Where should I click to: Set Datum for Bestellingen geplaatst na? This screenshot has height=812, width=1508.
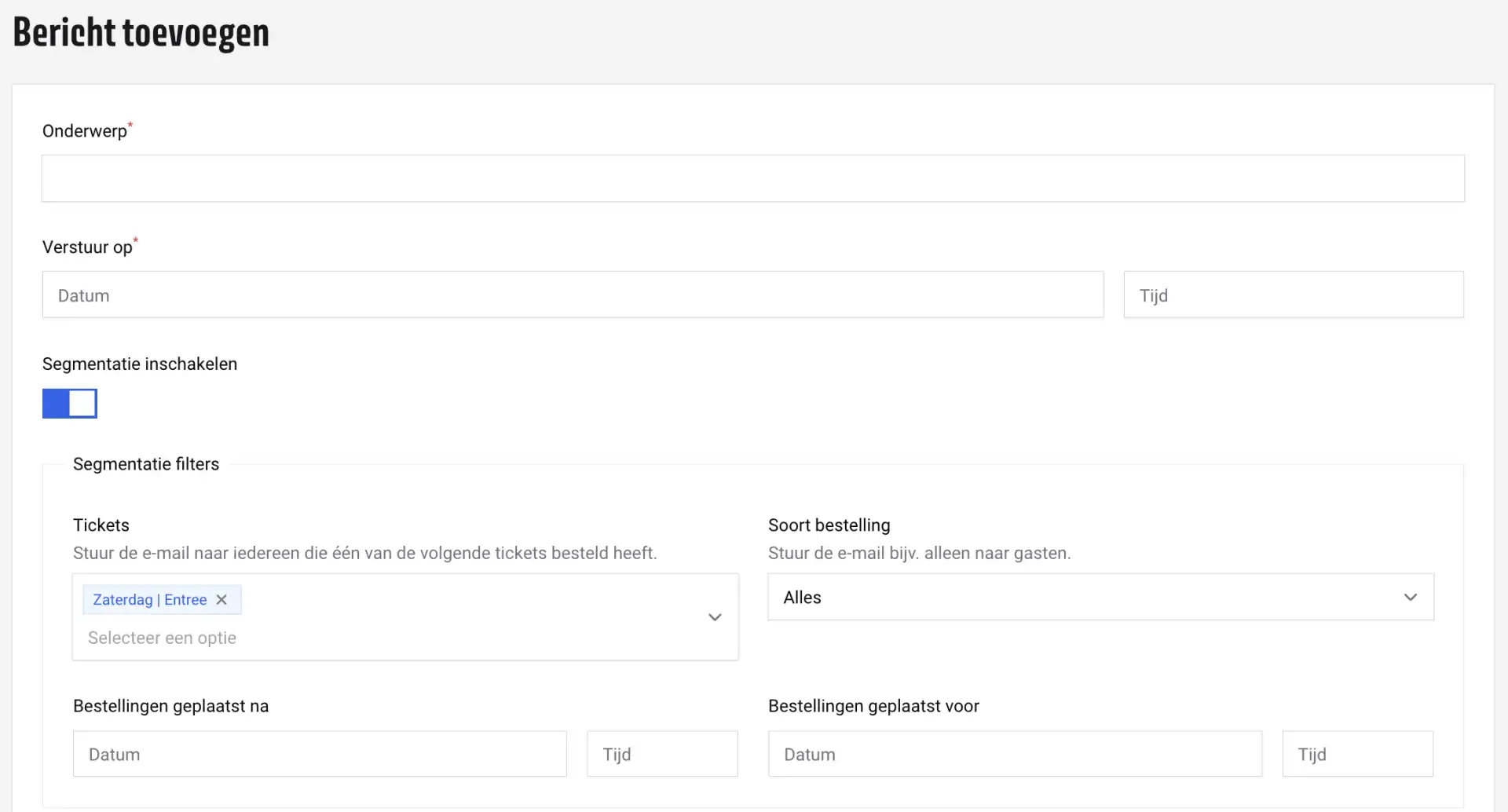[x=320, y=754]
